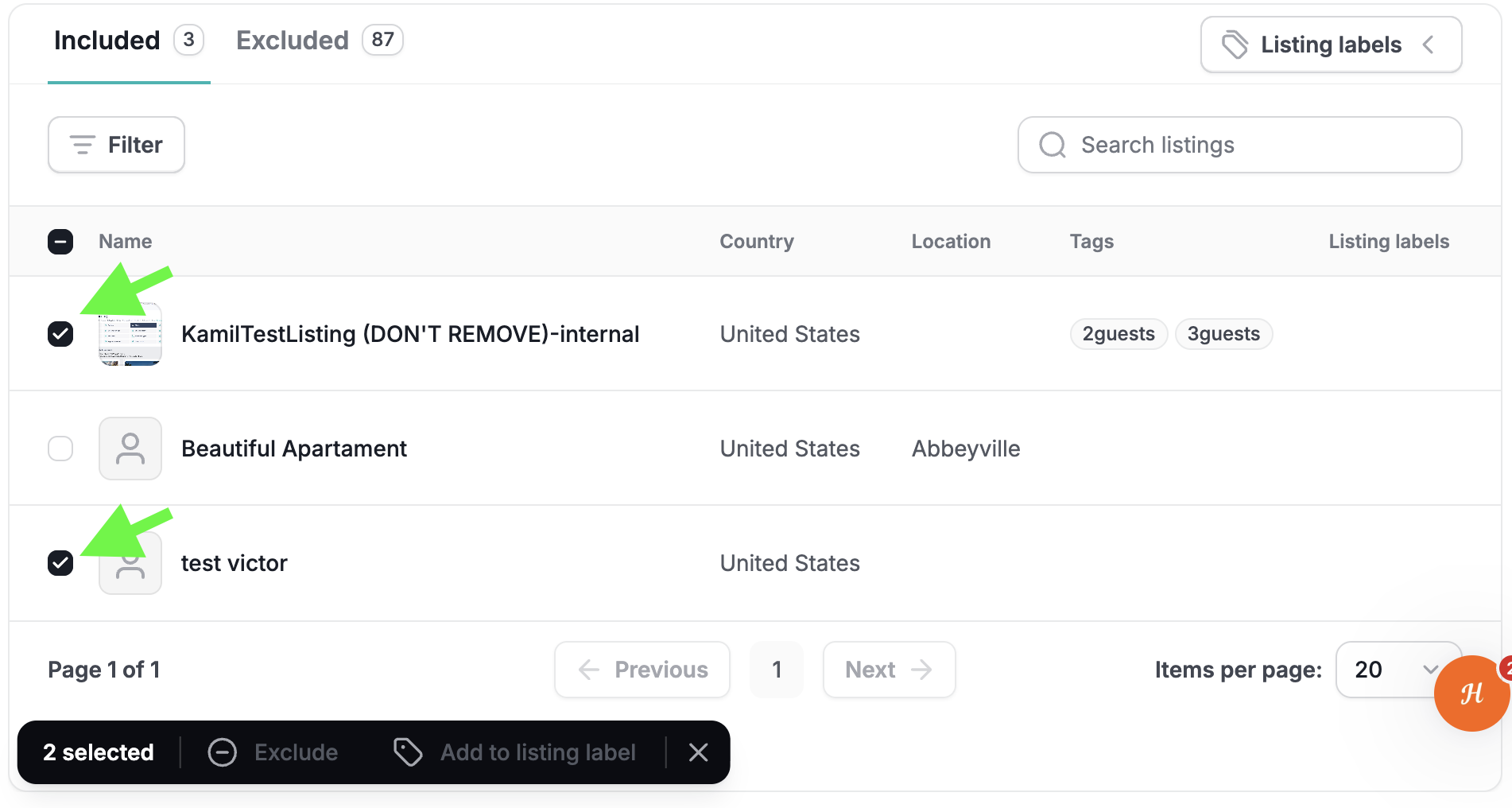1512x808 pixels.
Task: Uncheck the KamilTestListing row checkbox
Action: [60, 334]
